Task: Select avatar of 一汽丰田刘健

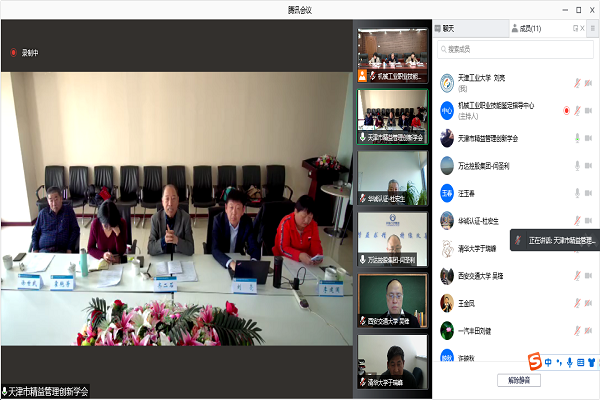Action: pos(447,331)
